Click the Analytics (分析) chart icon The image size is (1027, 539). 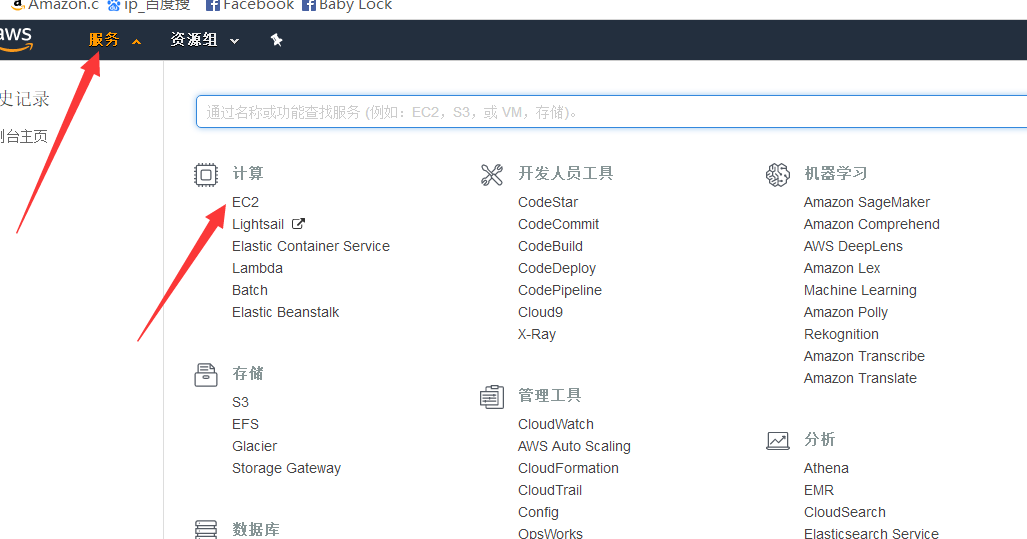[777, 440]
